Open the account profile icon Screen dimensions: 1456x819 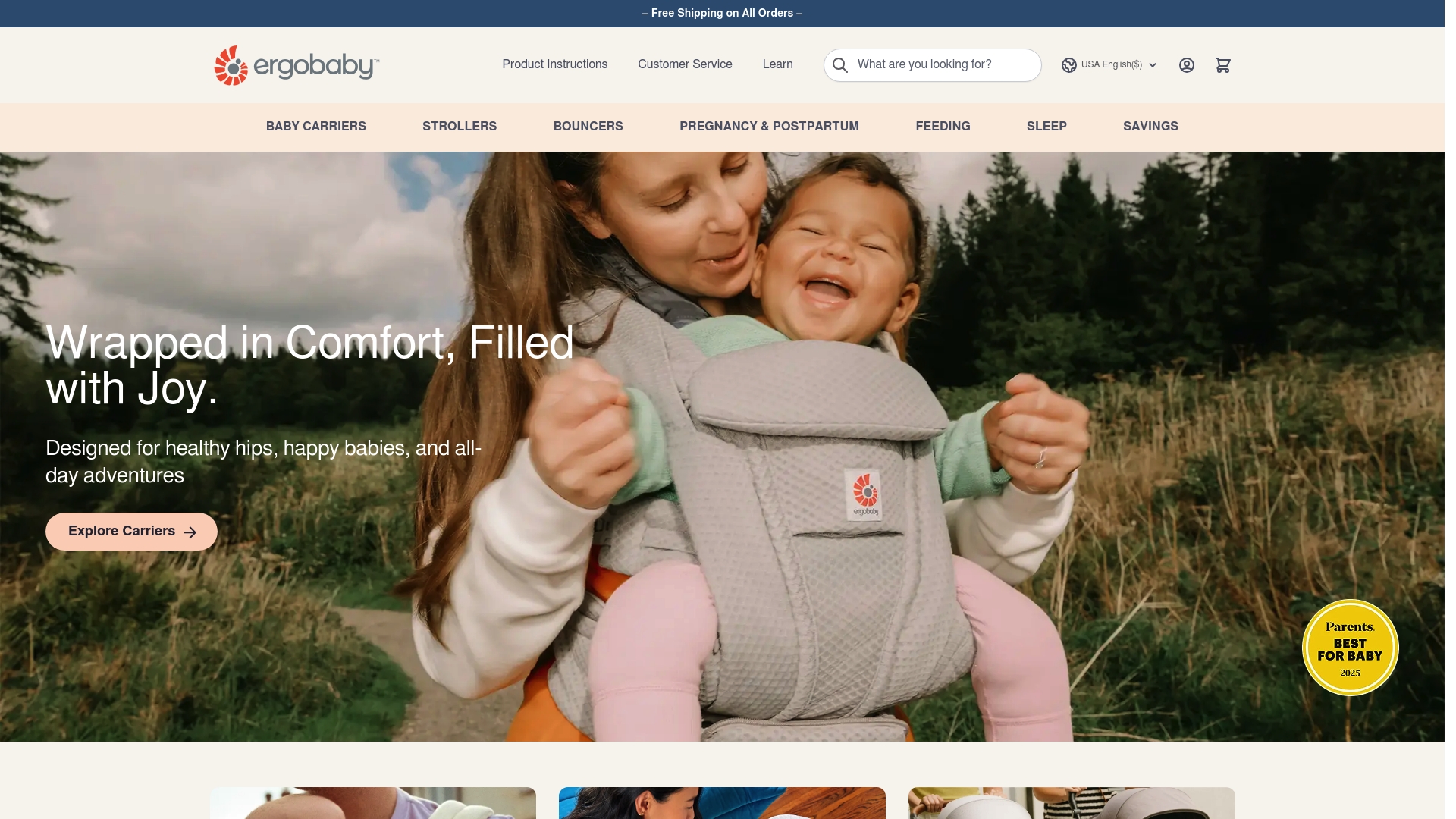(x=1187, y=65)
